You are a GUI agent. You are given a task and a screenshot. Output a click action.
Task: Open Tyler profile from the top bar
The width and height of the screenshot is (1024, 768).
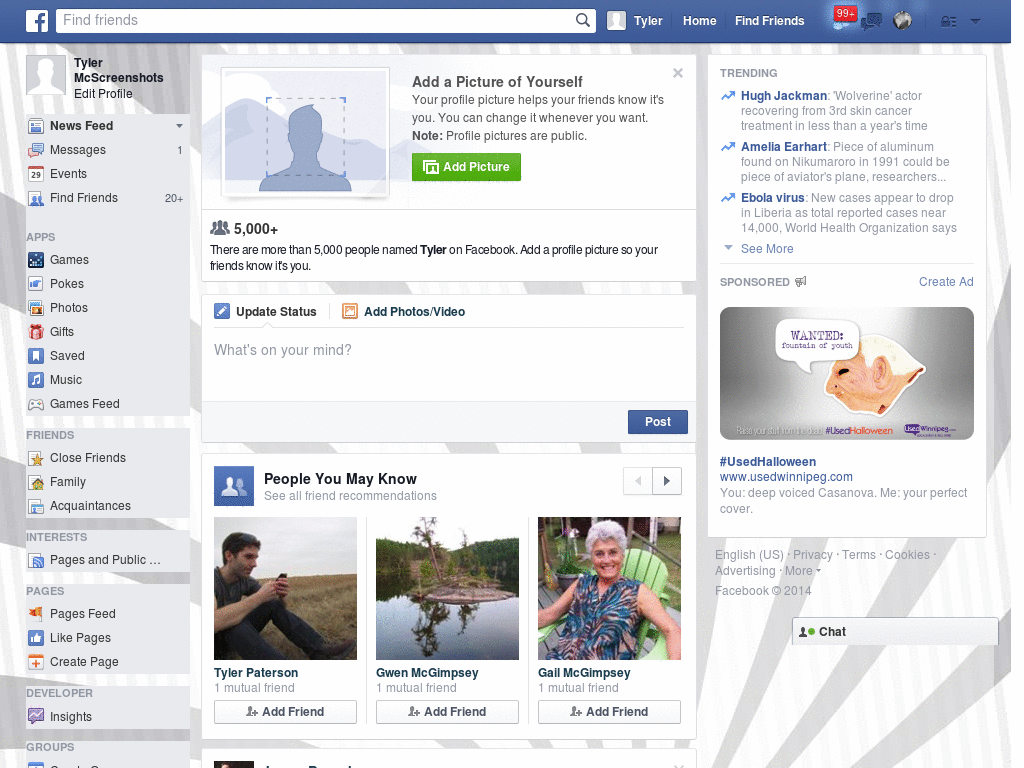coord(635,21)
